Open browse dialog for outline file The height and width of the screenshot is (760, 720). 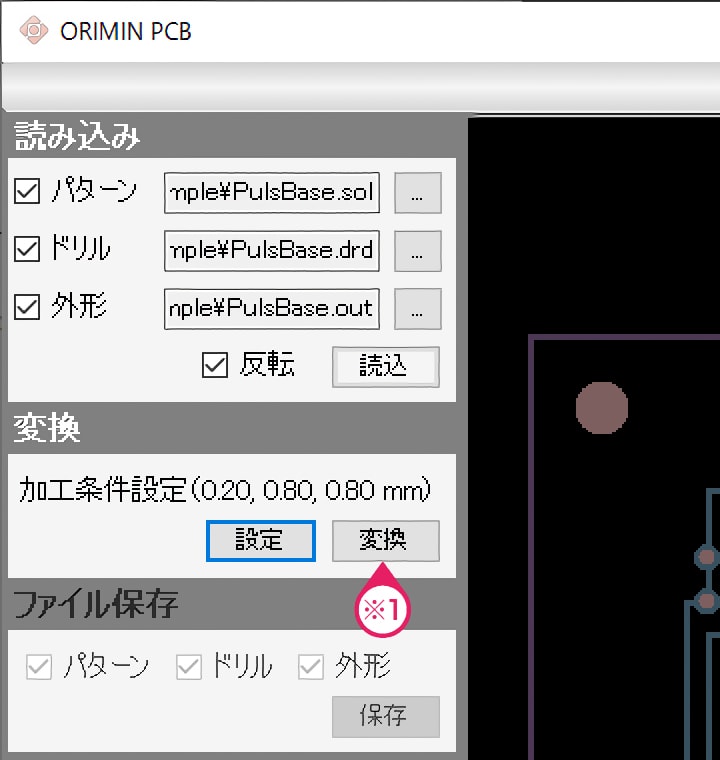[417, 310]
